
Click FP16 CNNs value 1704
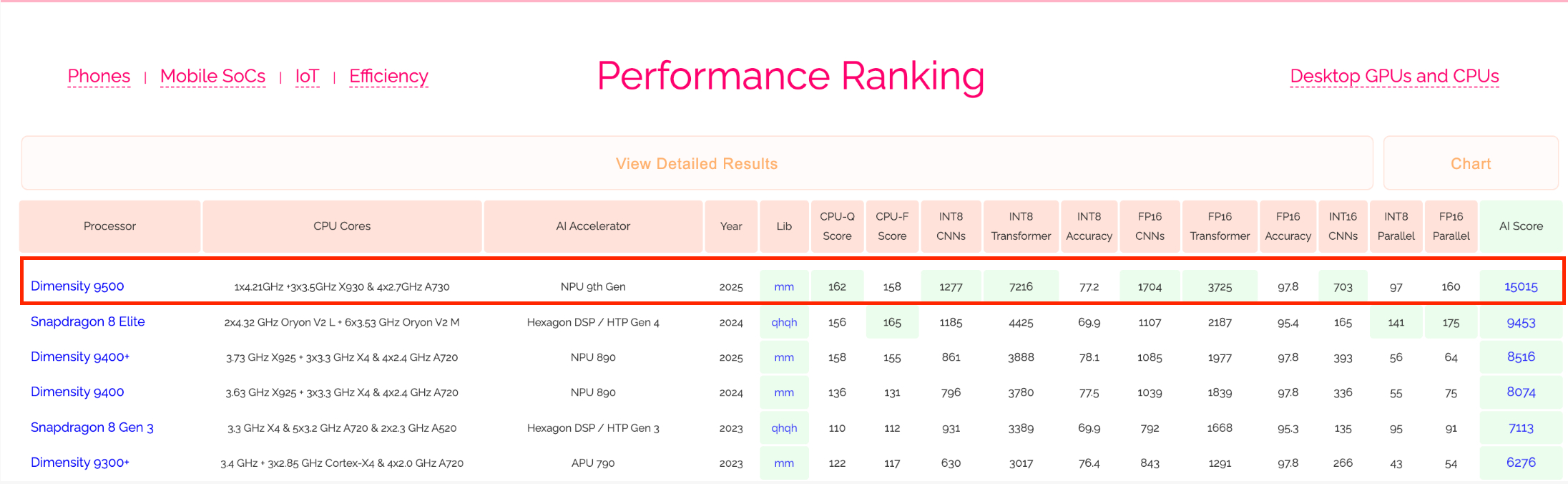tap(1150, 286)
